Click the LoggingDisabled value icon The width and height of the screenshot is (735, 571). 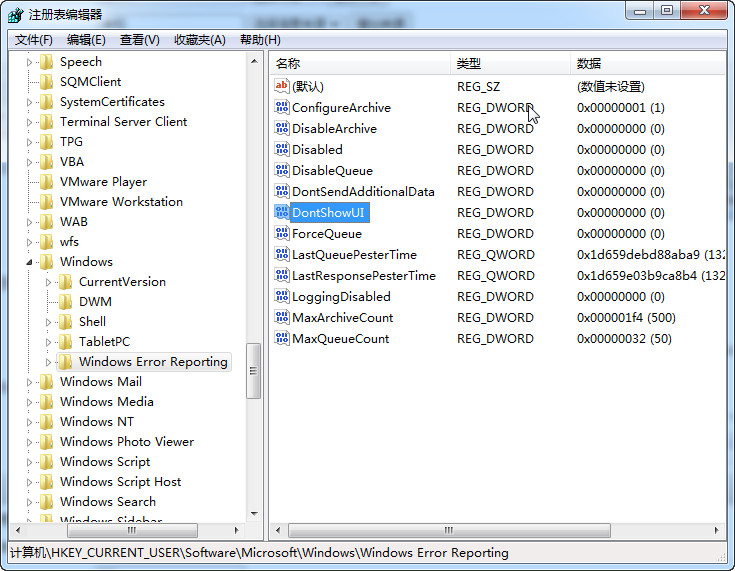tap(281, 296)
